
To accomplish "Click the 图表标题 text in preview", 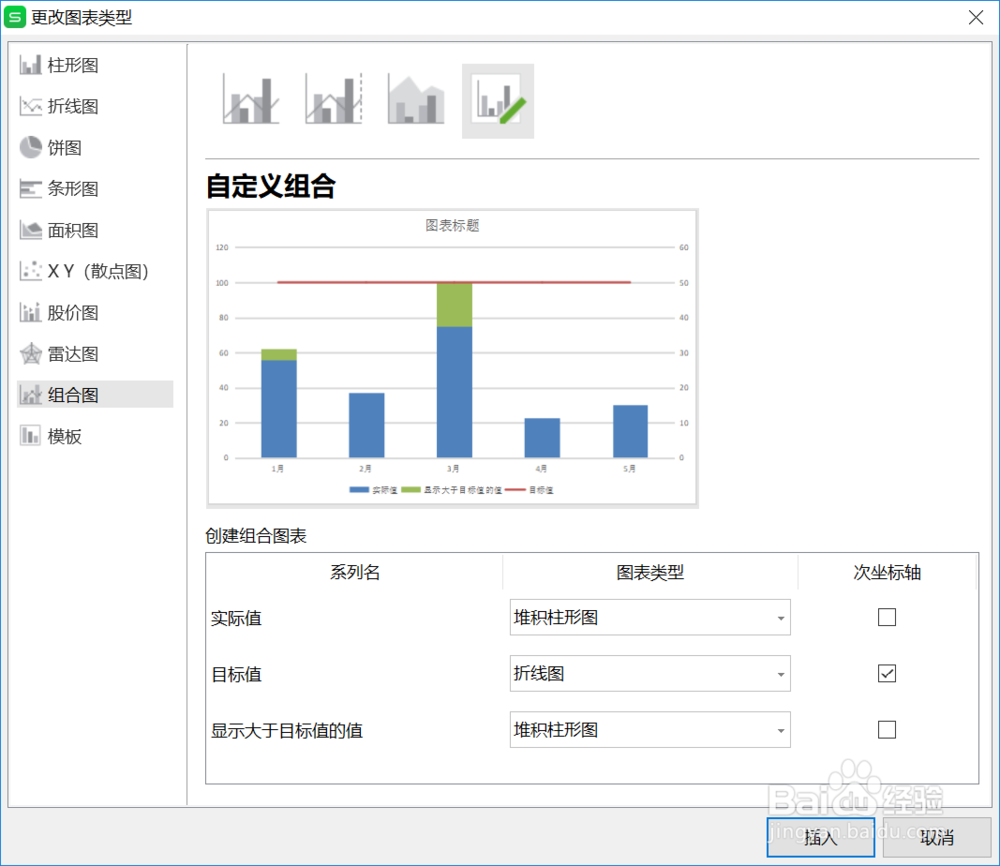I will click(x=452, y=225).
